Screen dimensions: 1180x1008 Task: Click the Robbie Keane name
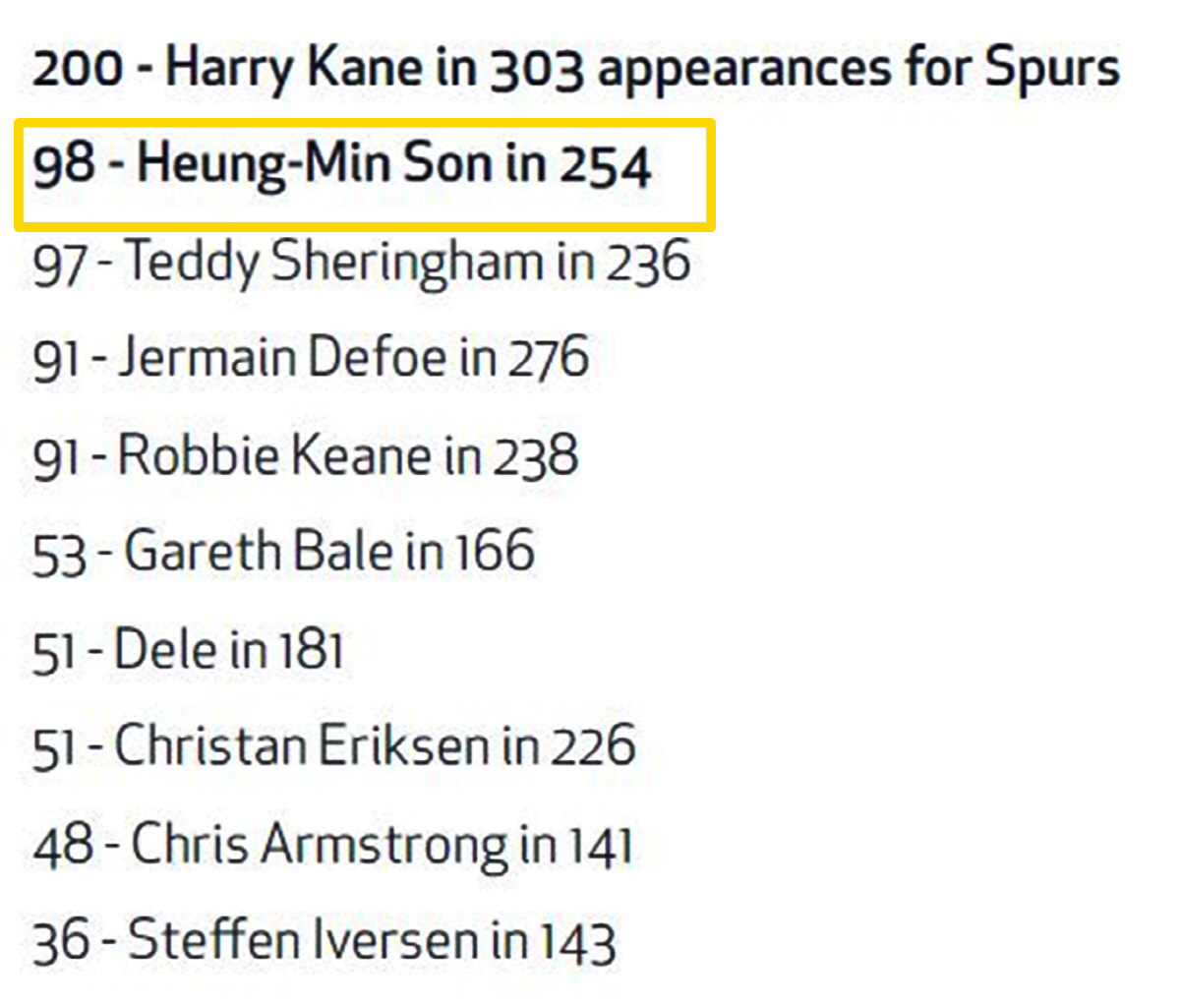(x=274, y=457)
